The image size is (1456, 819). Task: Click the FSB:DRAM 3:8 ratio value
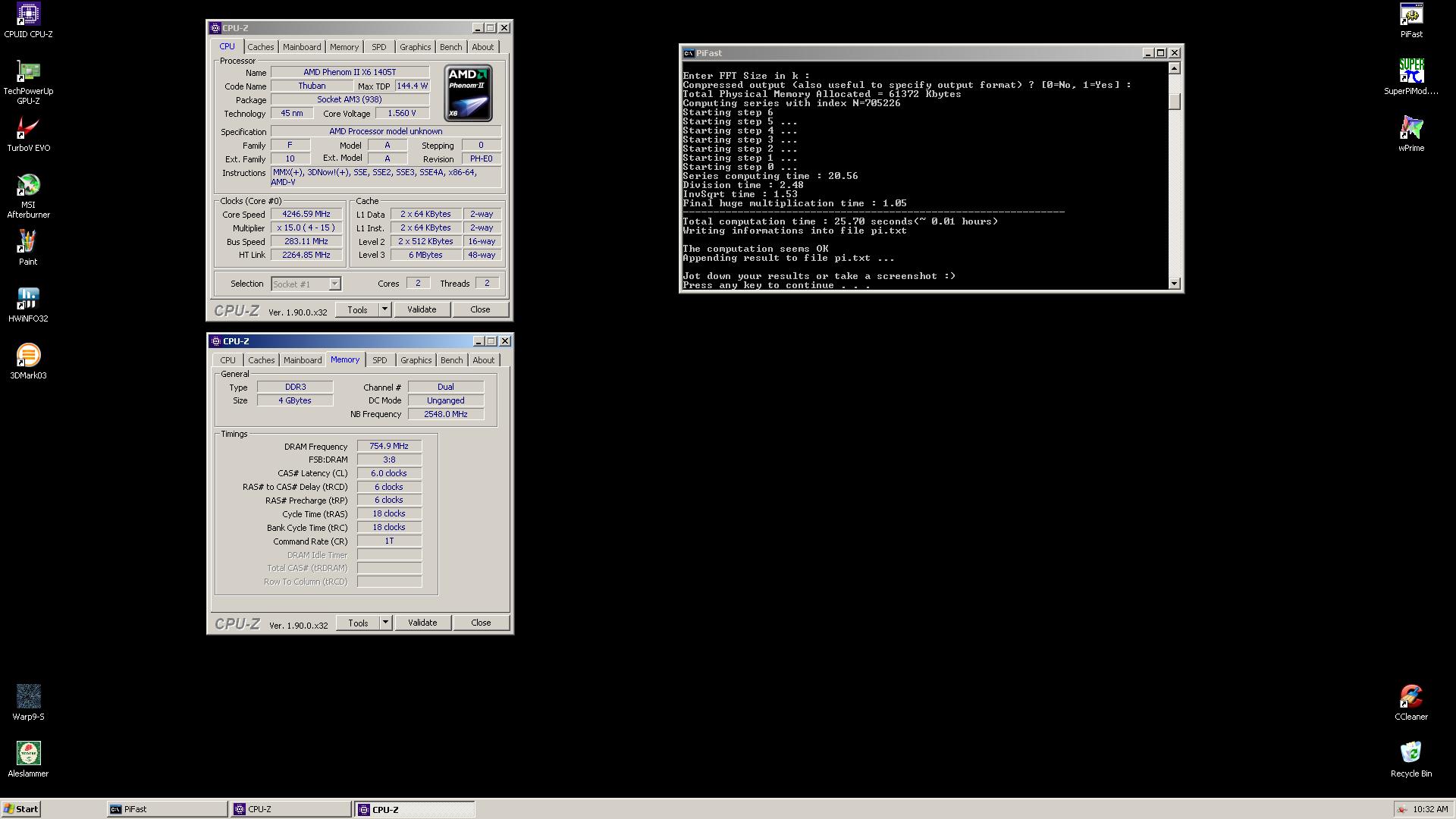[389, 460]
